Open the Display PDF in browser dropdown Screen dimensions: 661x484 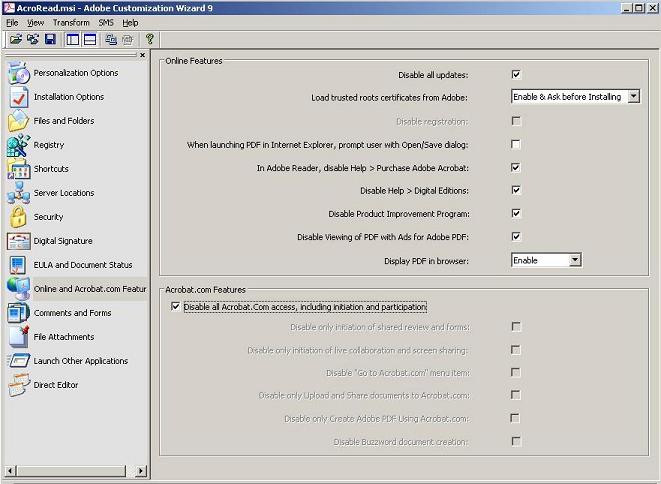pos(574,260)
